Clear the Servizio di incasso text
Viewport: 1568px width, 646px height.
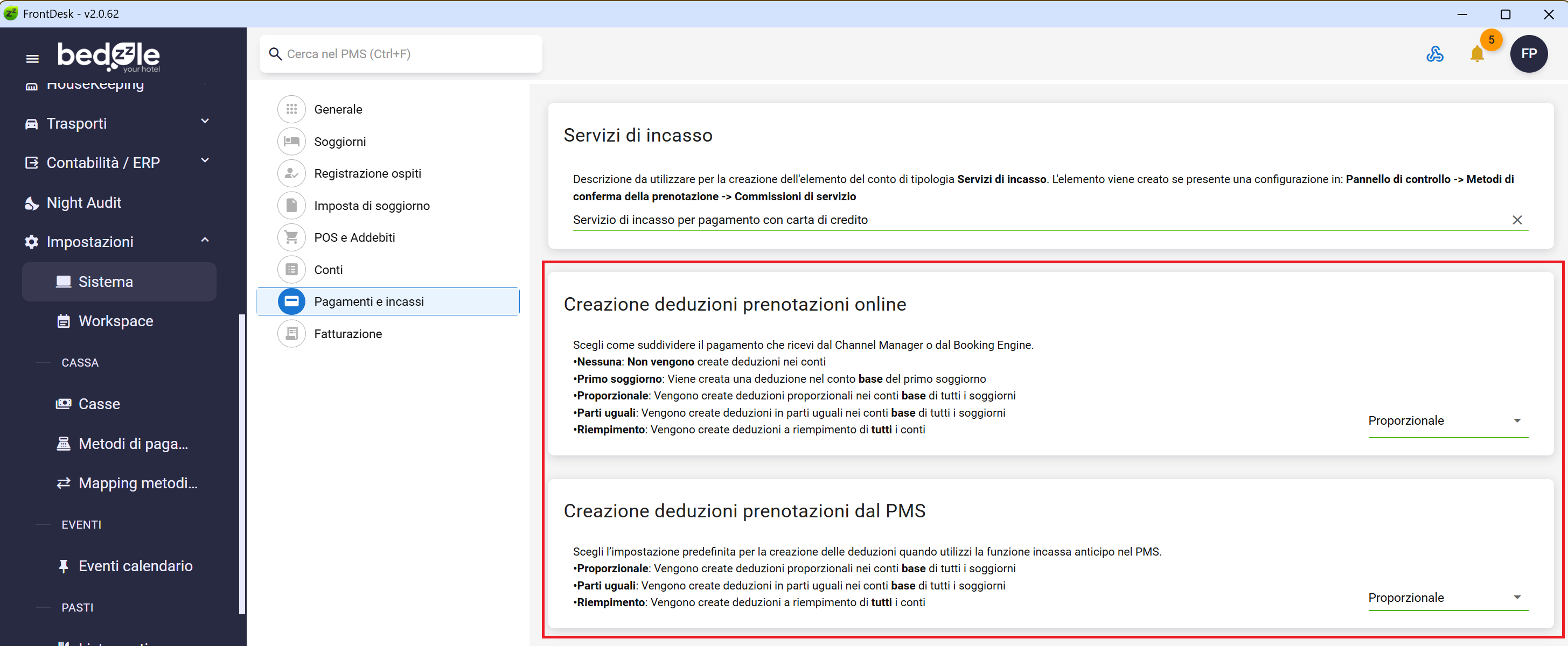tap(1516, 220)
